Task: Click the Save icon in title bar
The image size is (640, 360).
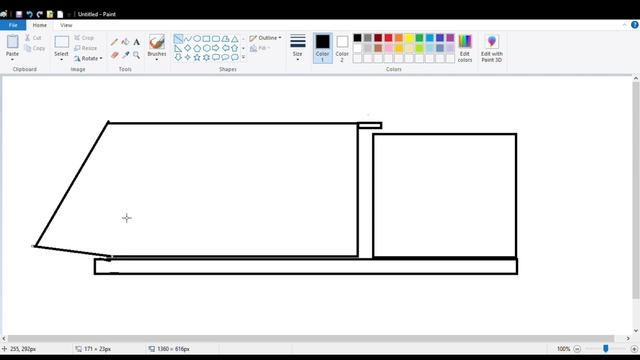Action: click(19, 14)
